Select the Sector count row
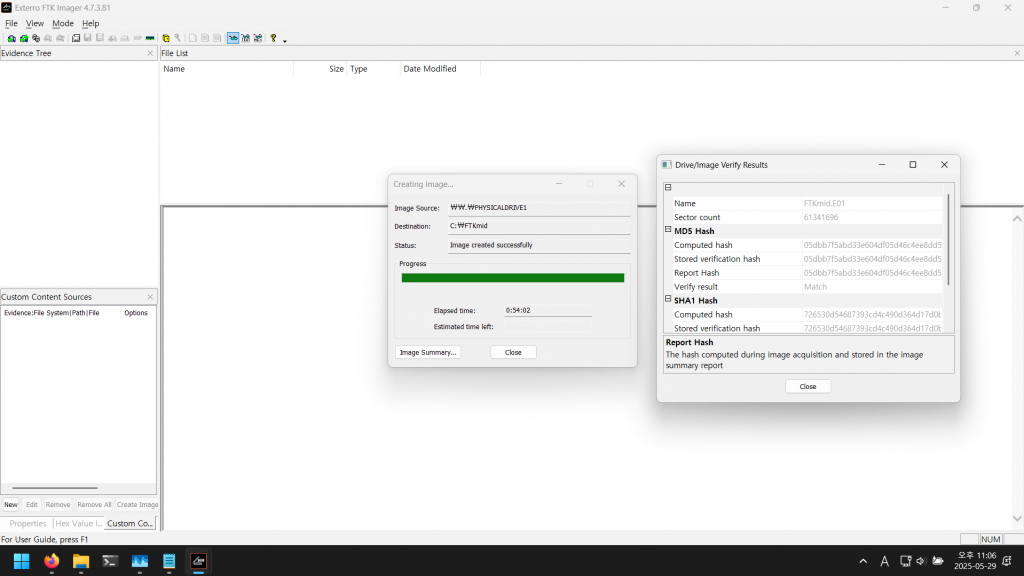This screenshot has height=576, width=1024. coord(807,217)
